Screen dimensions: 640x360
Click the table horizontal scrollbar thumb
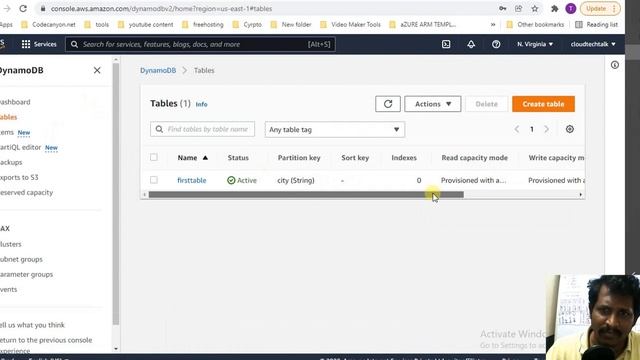306,195
